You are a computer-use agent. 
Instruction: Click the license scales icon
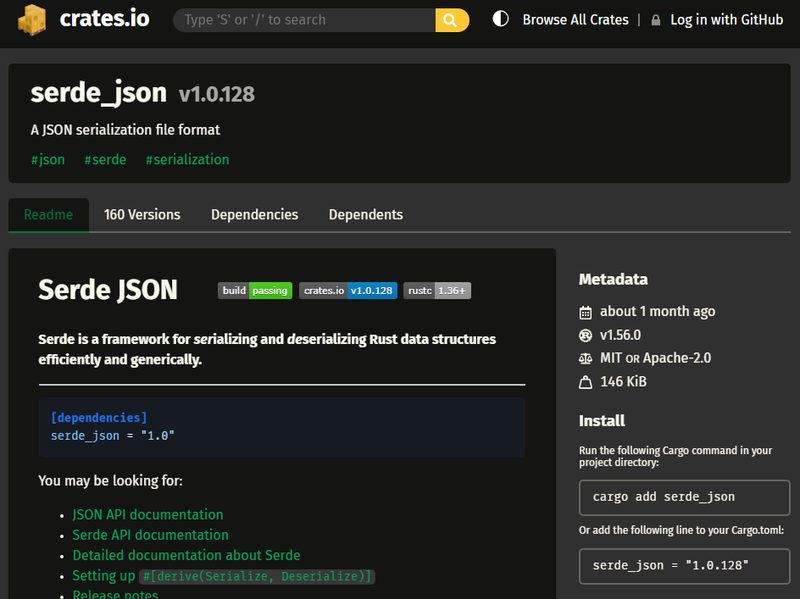[x=585, y=359]
